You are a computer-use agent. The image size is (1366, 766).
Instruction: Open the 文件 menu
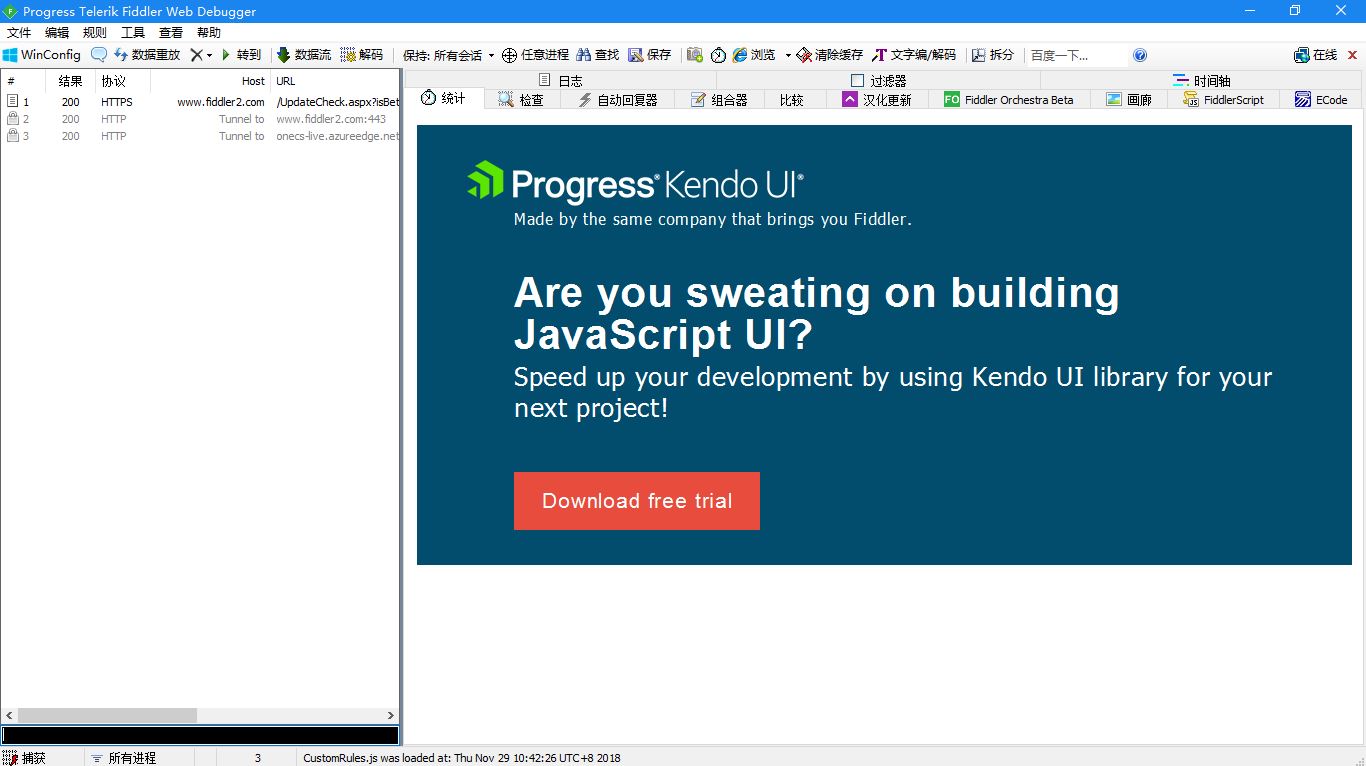[19, 33]
